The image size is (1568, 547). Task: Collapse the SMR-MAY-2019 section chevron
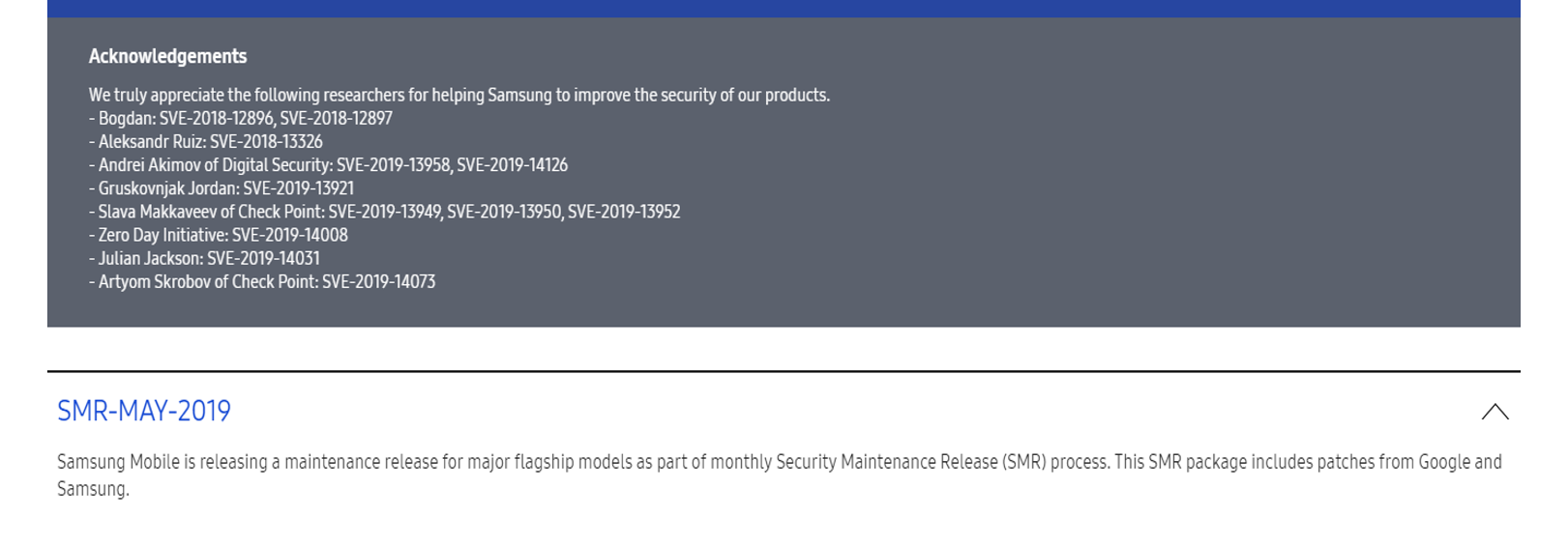[x=1494, y=412]
